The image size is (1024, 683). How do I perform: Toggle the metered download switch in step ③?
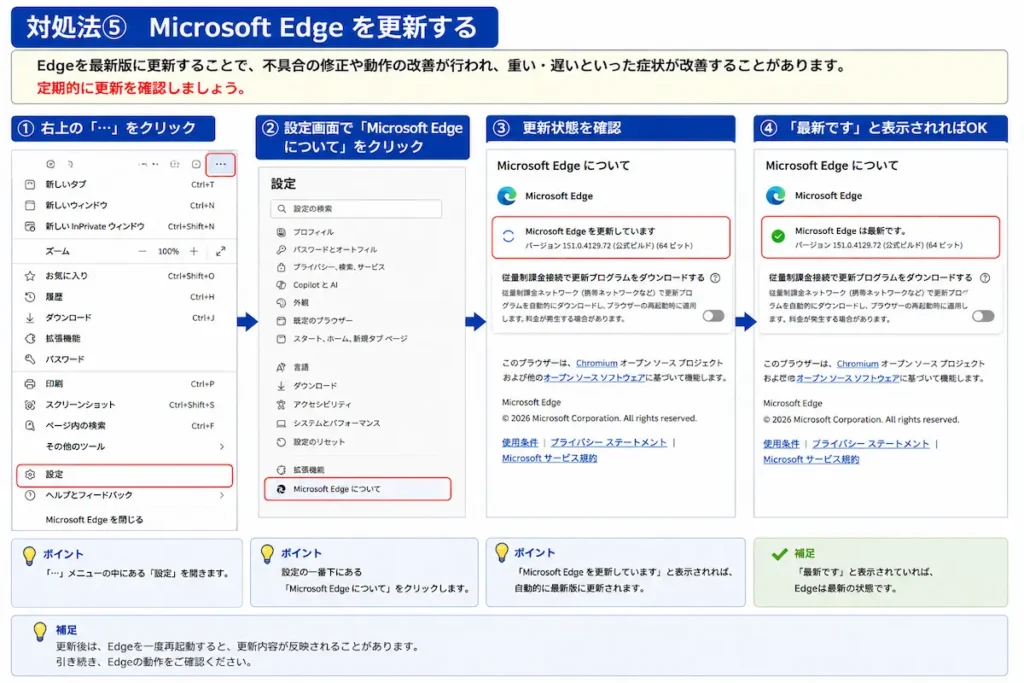pos(713,316)
